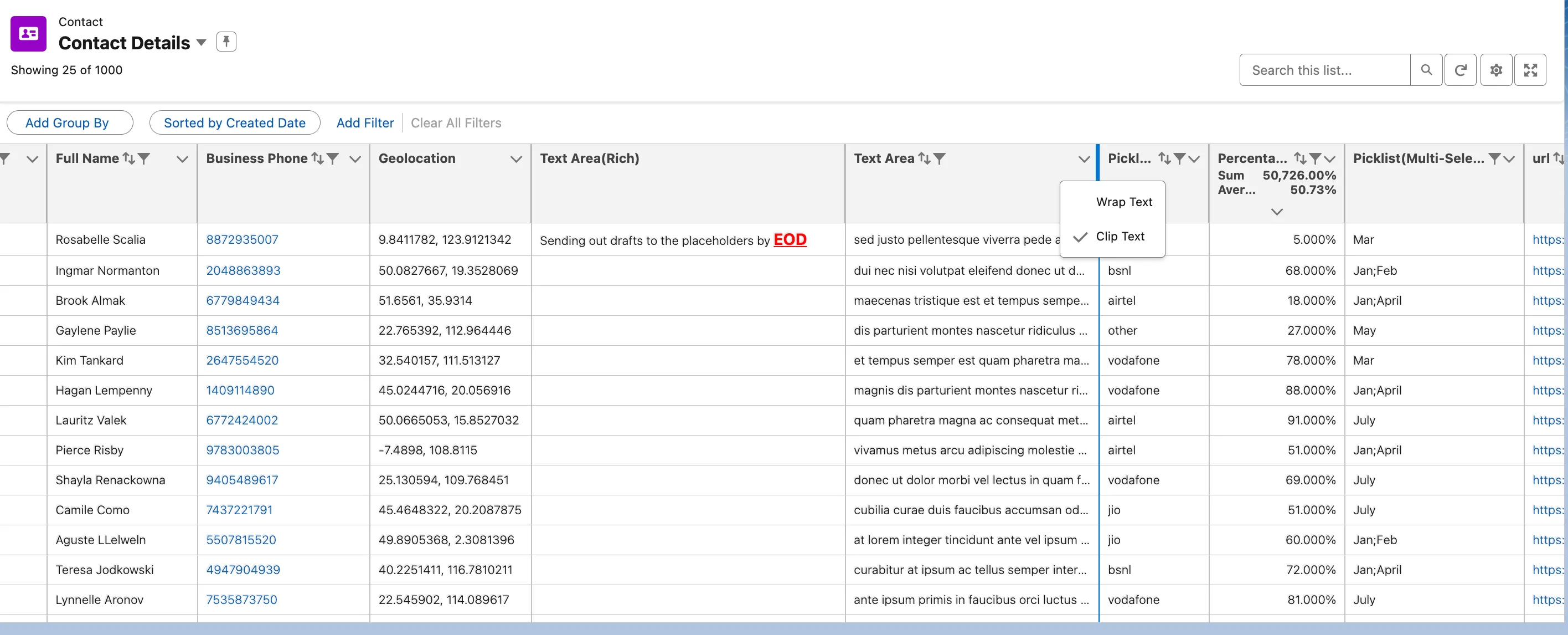Screen dimensions: 1568x635
Task: Open the Contact Details view selector dropdown
Action: point(201,43)
